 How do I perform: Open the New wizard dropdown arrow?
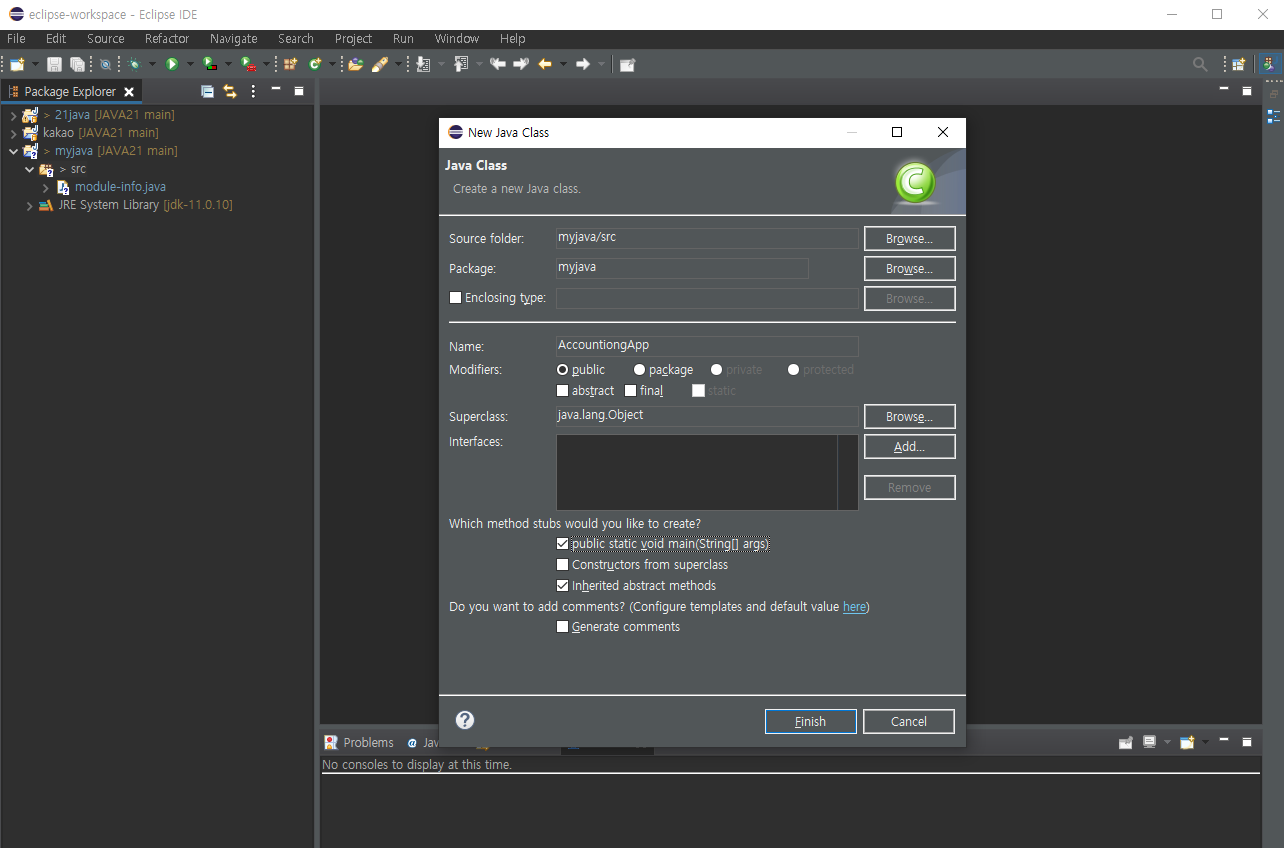(x=35, y=64)
